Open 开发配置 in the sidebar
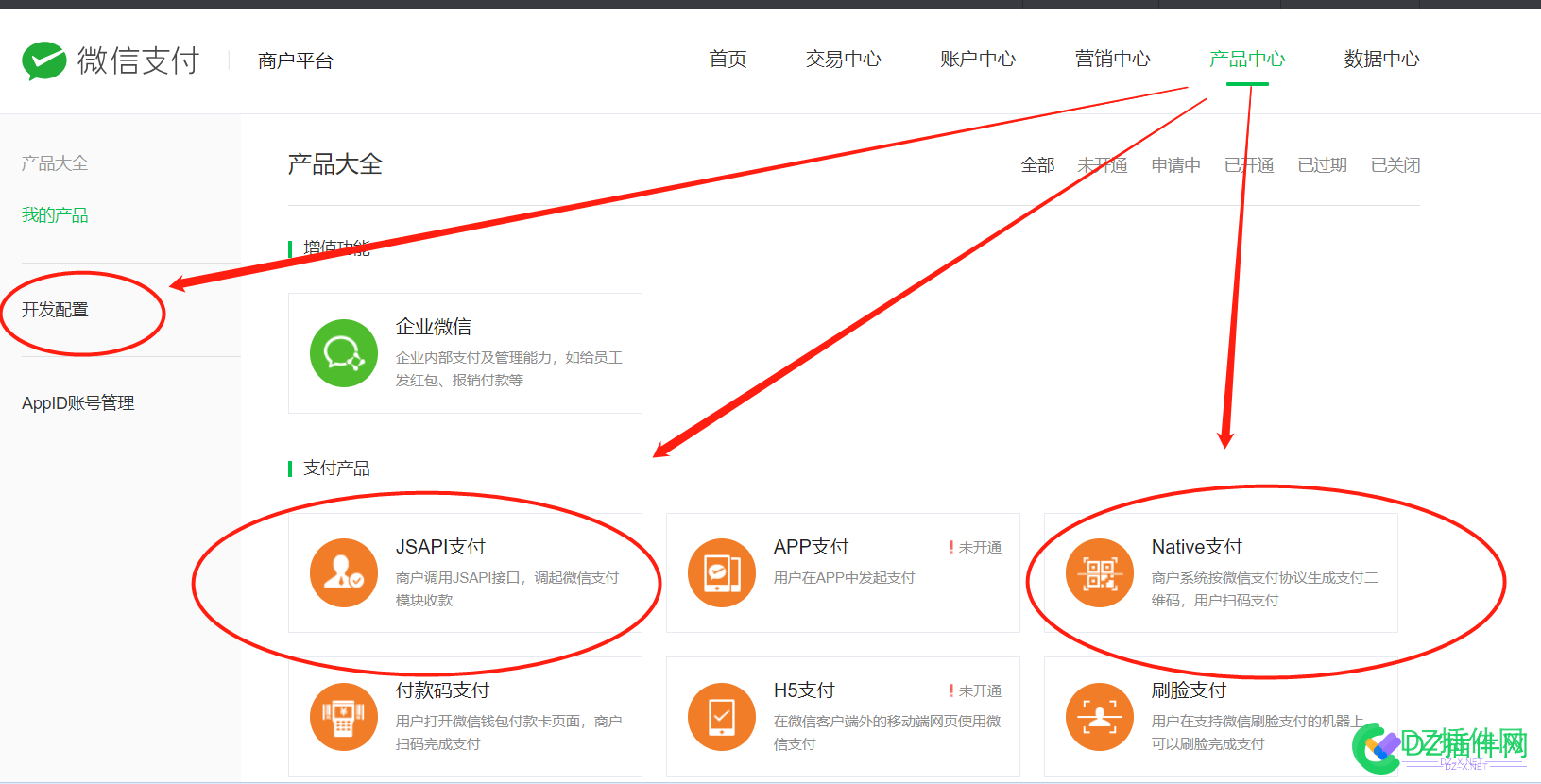The height and width of the screenshot is (784, 1541). point(55,310)
